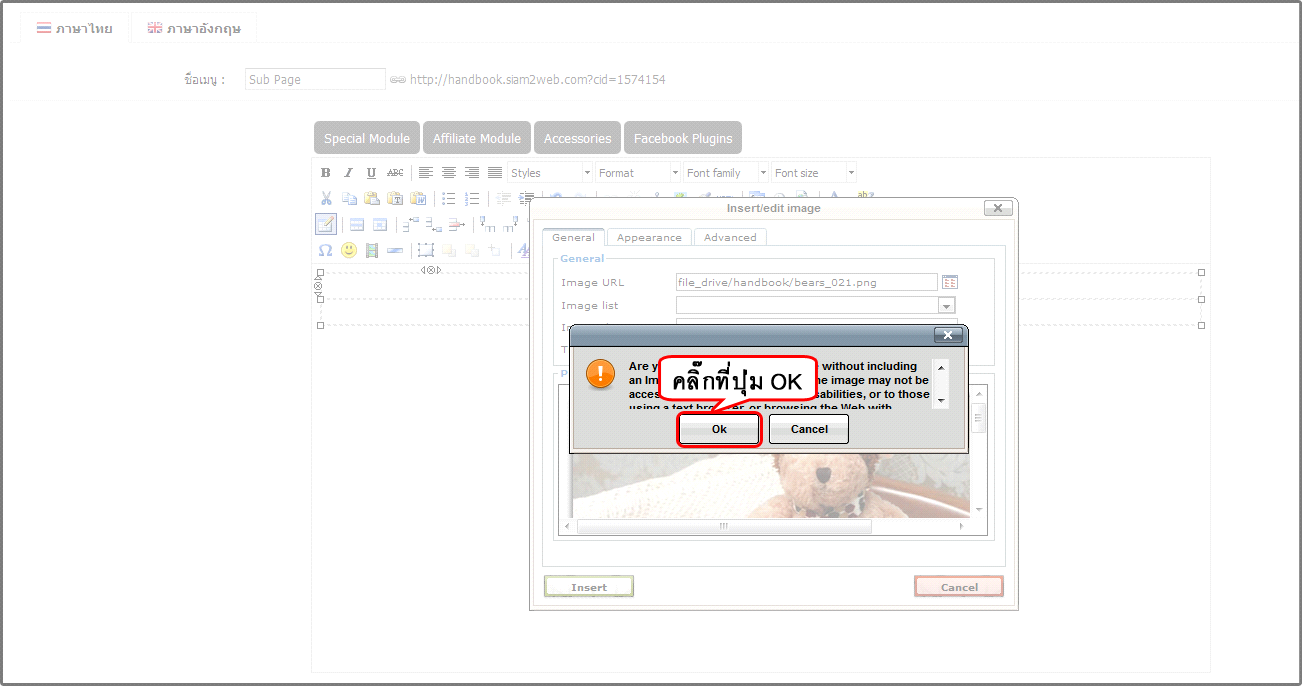Paste from Word icon
This screenshot has height=686, width=1302.
(418, 199)
